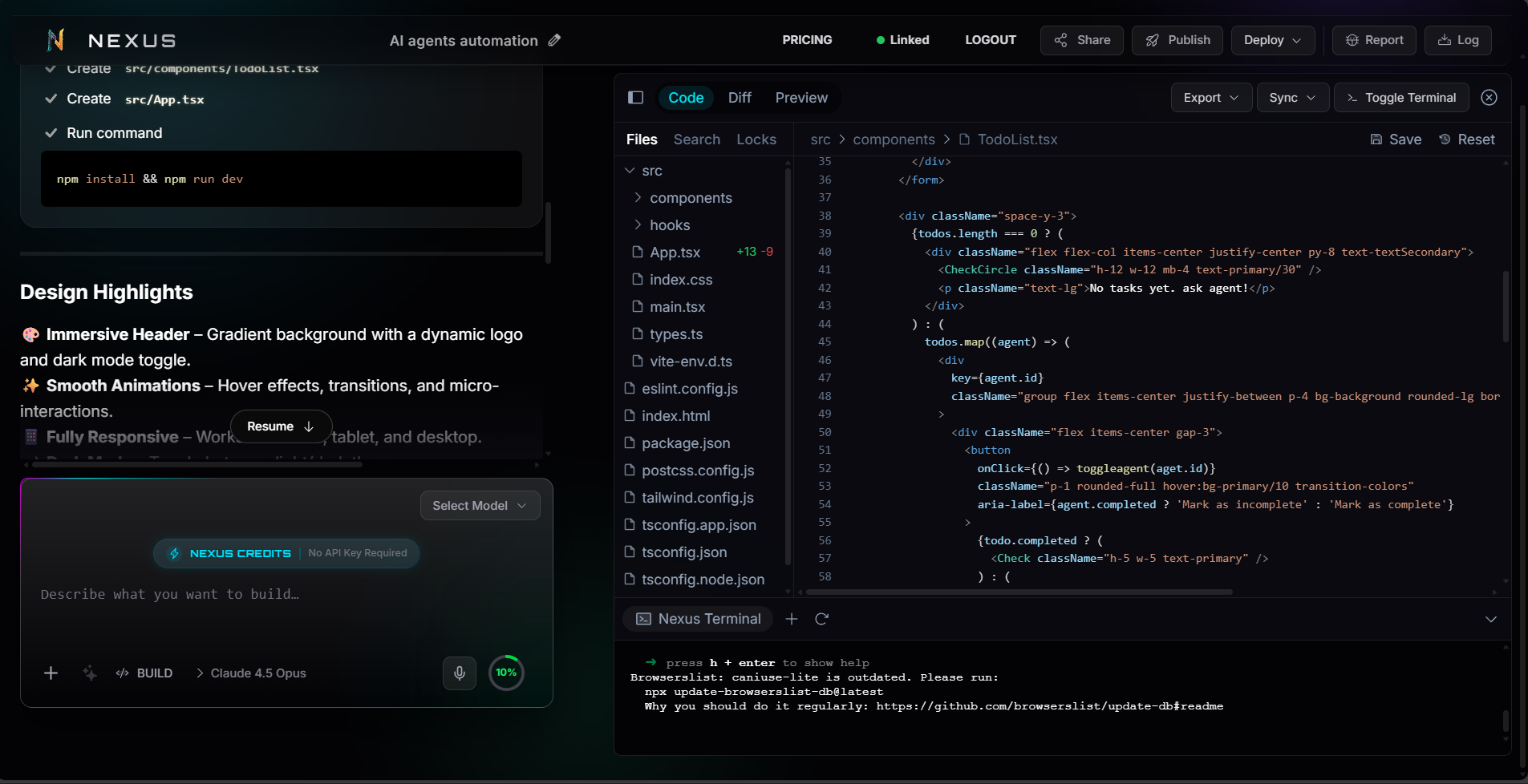Click the terminal refresh icon
This screenshot has width=1528, height=784.
821,619
